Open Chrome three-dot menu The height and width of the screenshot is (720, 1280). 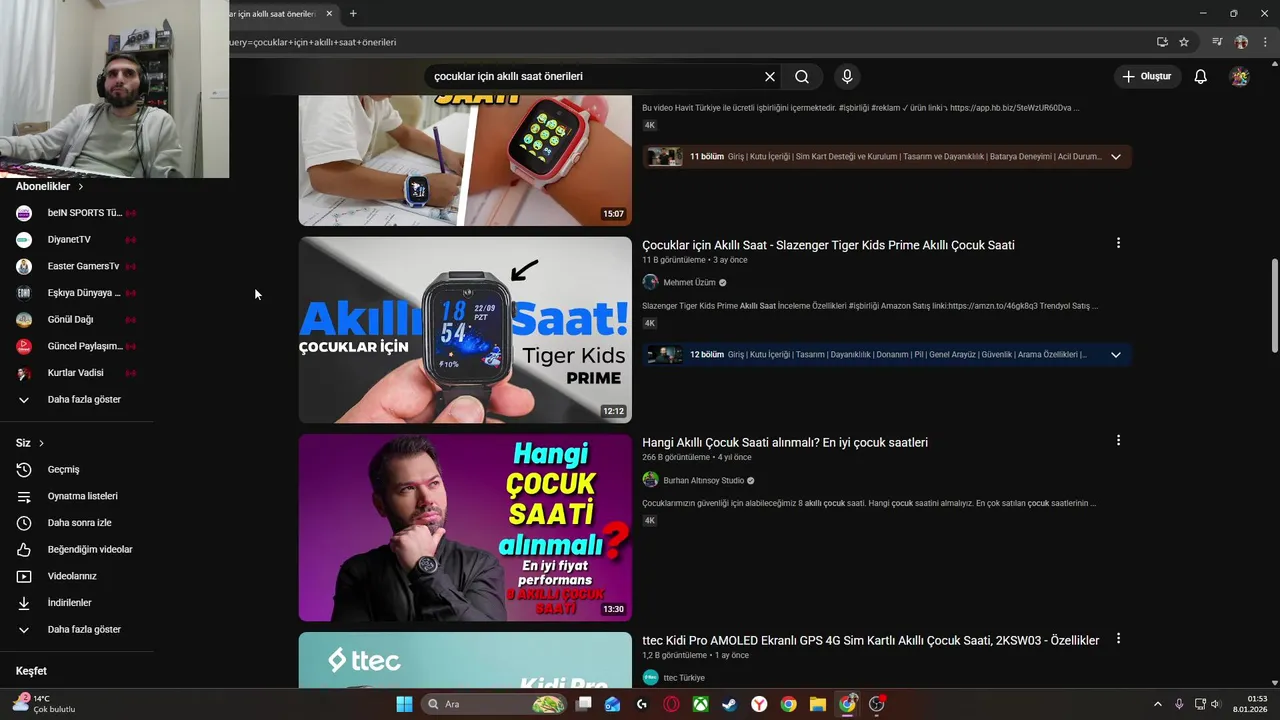click(x=1265, y=42)
